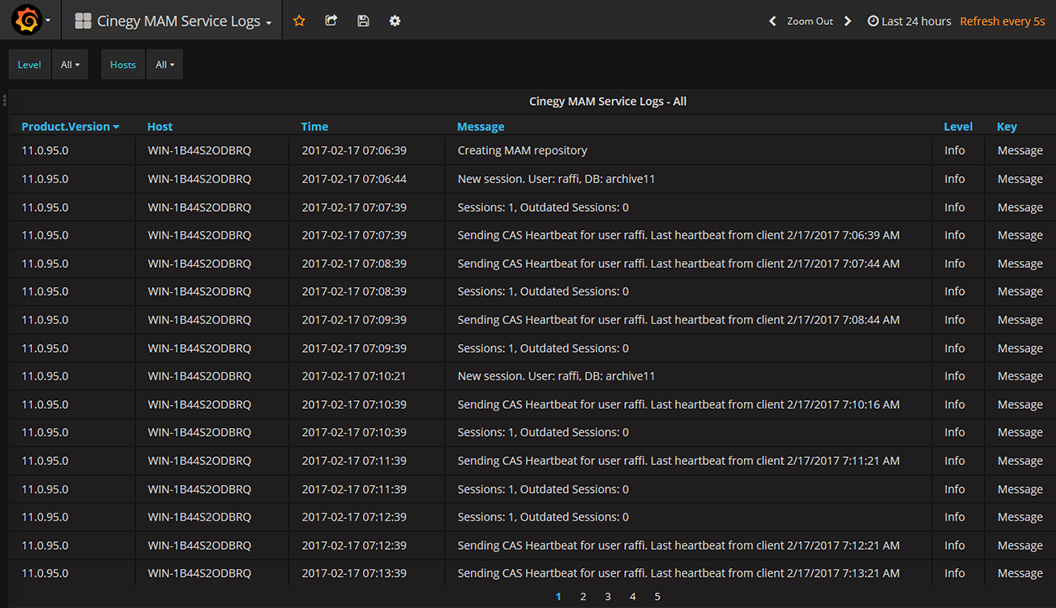Viewport: 1056px width, 608px height.
Task: Click the clock icon of the time picker
Action: pos(873,21)
